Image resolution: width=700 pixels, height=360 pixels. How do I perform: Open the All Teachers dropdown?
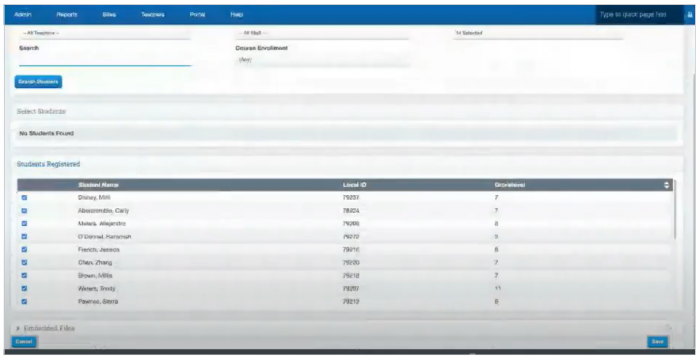point(105,33)
